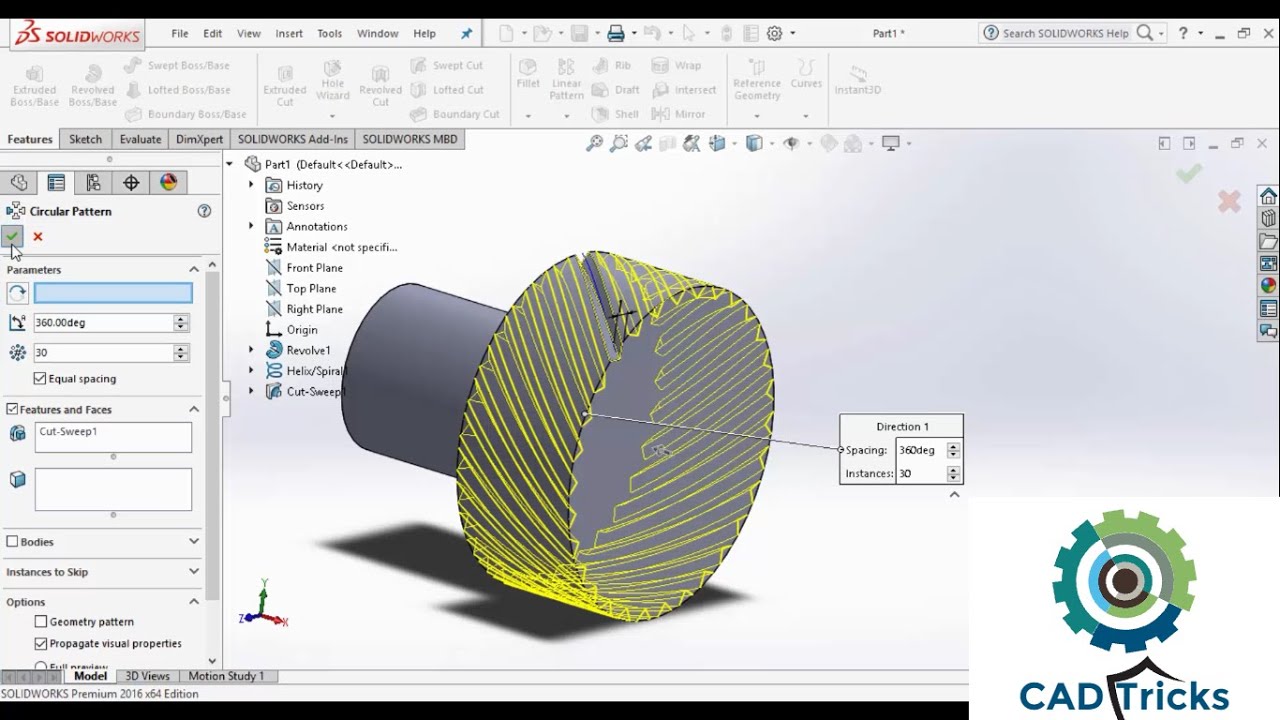Select Top Plane in feature tree
The height and width of the screenshot is (720, 1280).
311,288
